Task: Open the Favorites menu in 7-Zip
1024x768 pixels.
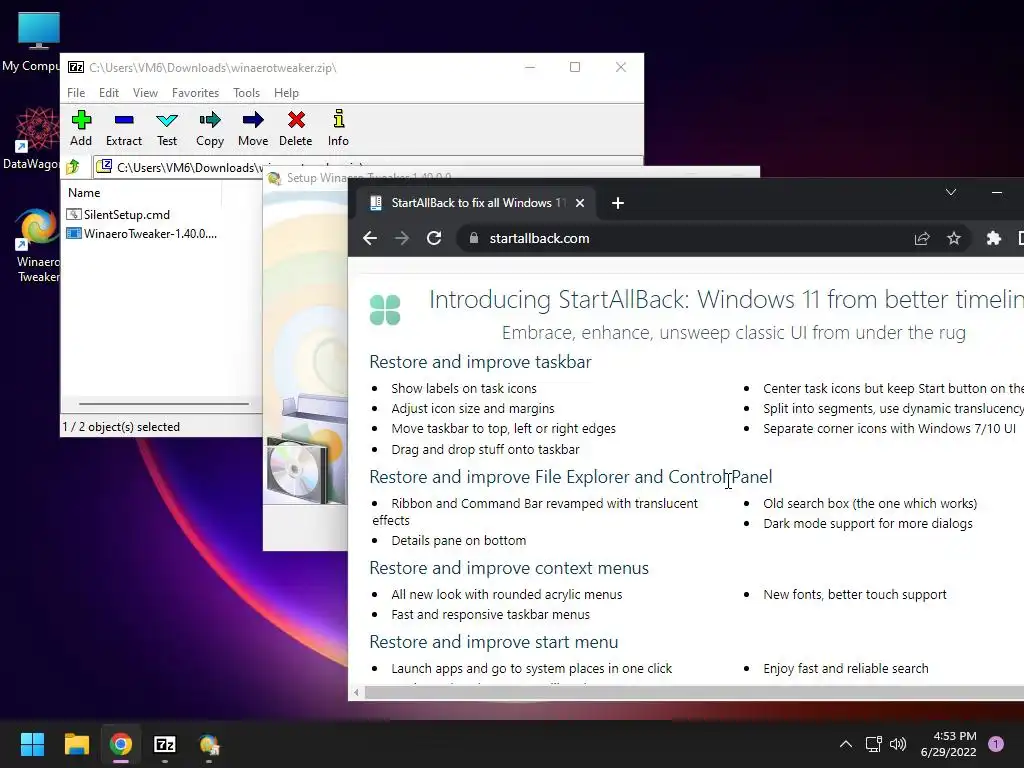Action: pyautogui.click(x=195, y=93)
